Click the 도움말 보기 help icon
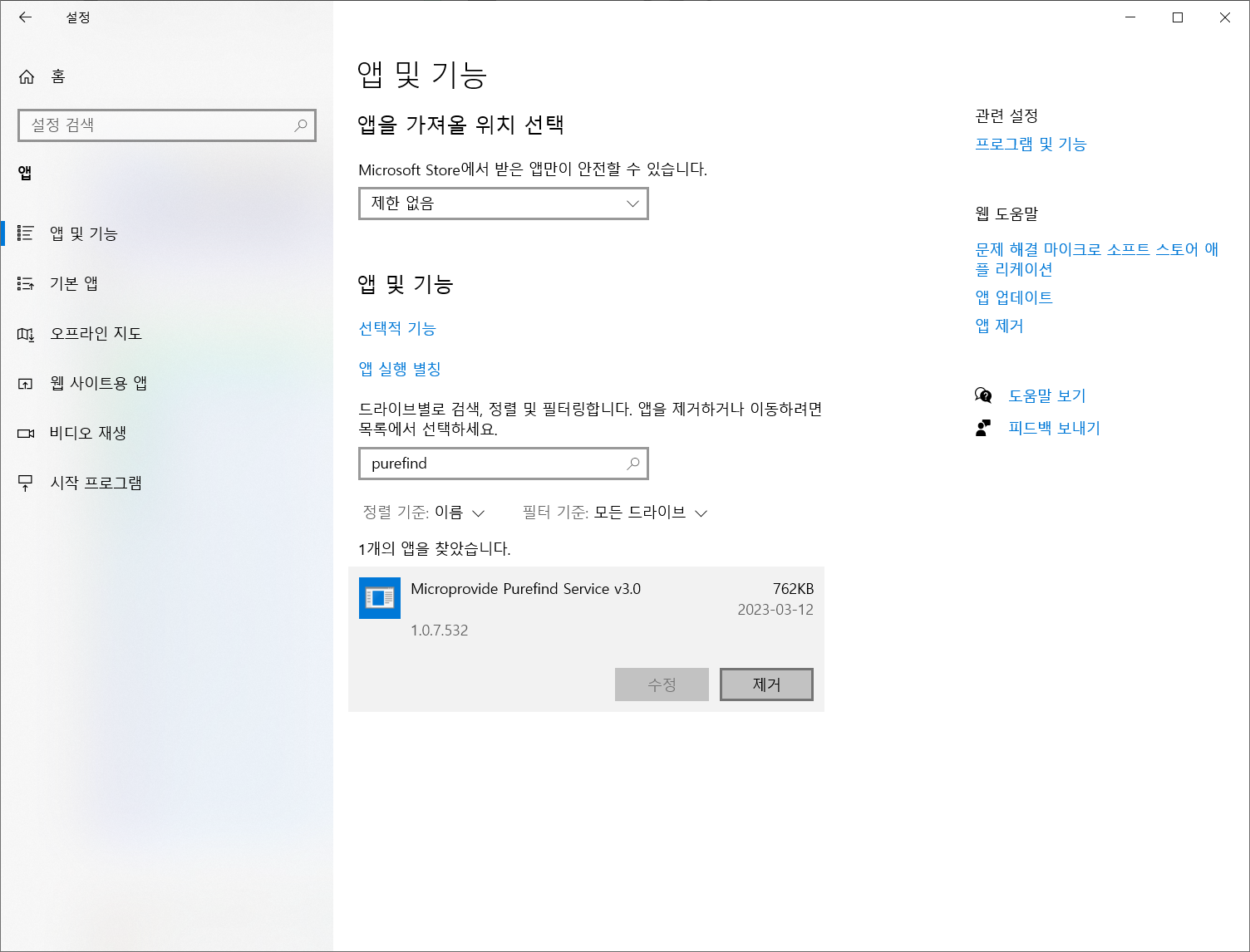Image resolution: width=1250 pixels, height=952 pixels. pyautogui.click(x=983, y=395)
